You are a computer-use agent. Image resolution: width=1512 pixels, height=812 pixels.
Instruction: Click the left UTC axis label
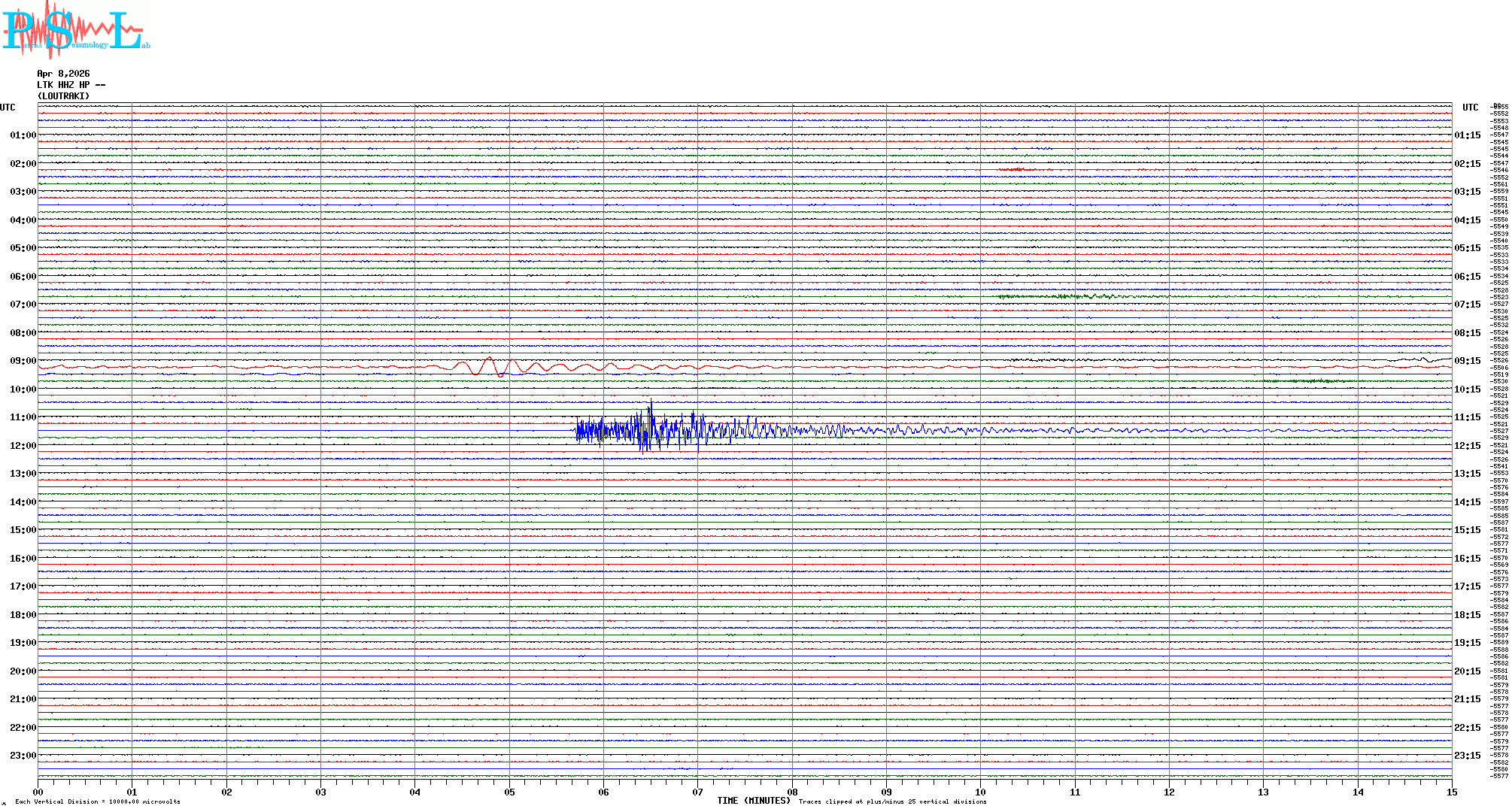tap(8, 108)
